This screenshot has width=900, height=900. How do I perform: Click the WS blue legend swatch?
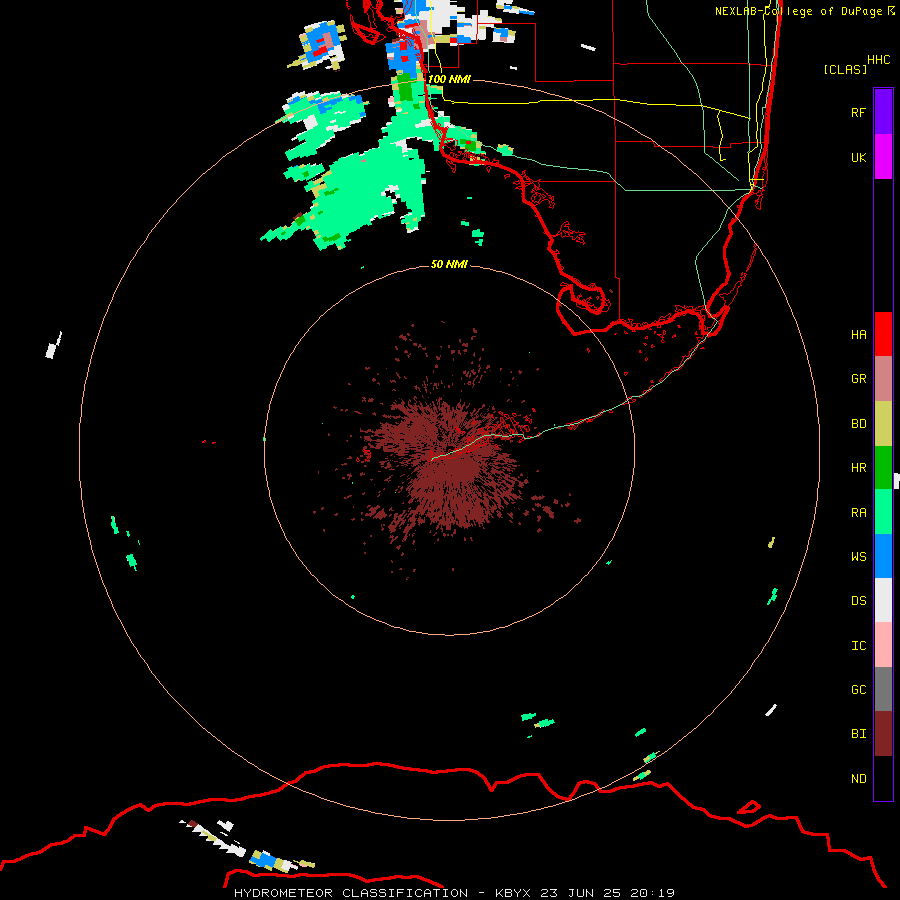(883, 556)
